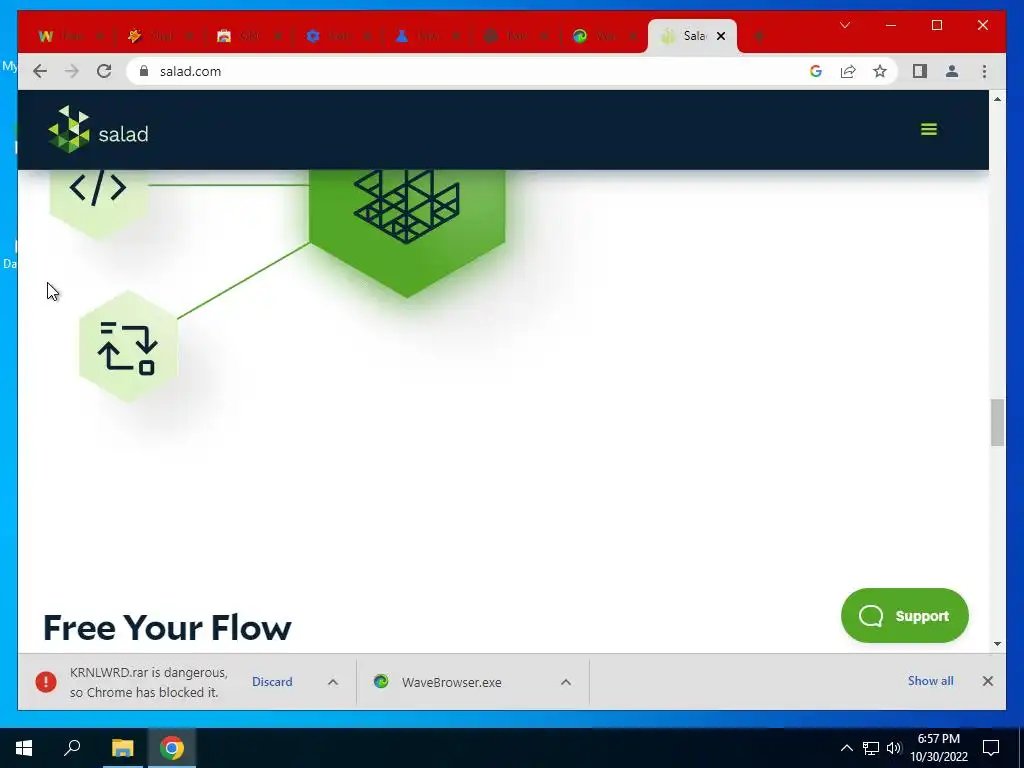Open the taskbar clock and date

[939, 748]
